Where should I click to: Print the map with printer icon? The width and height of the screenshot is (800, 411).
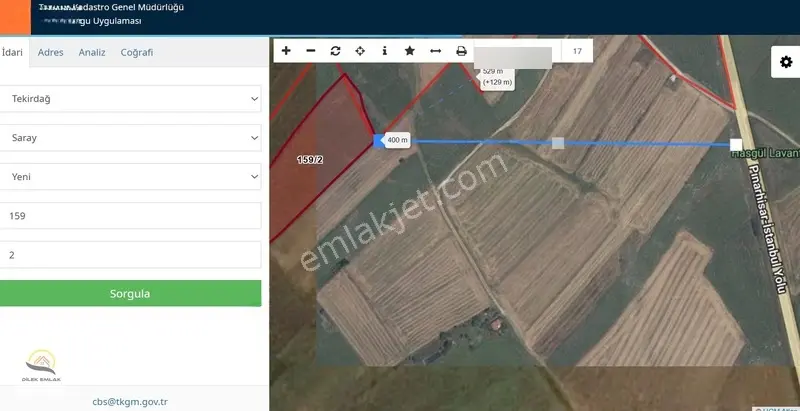tap(461, 50)
